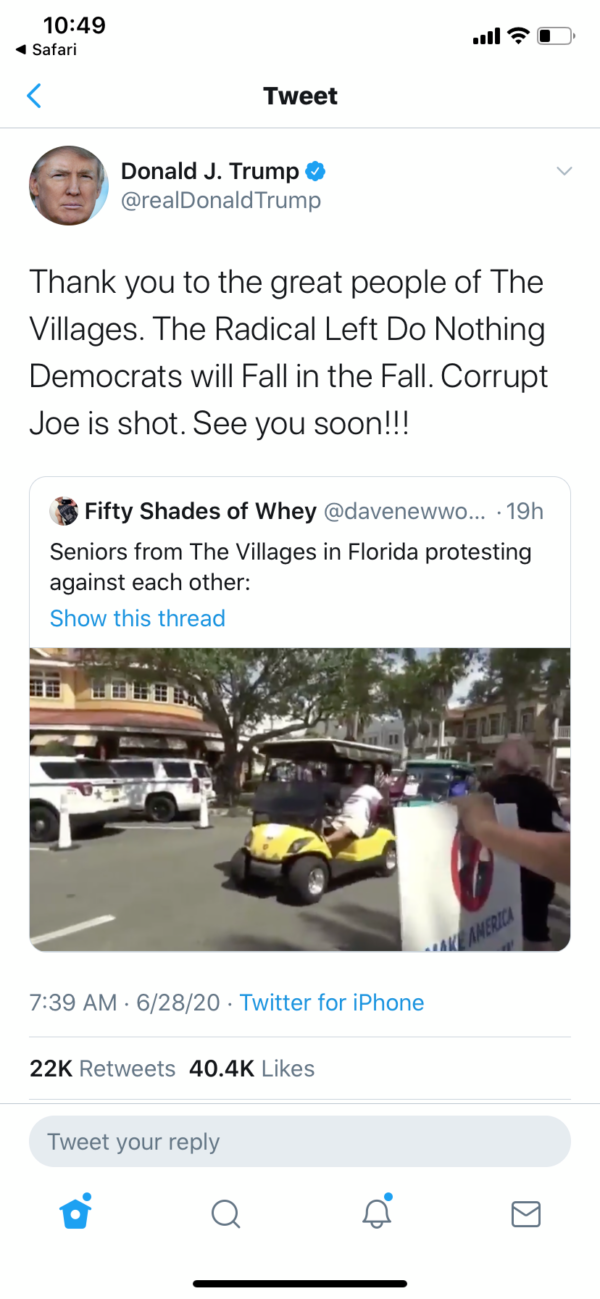Image resolution: width=600 pixels, height=1299 pixels.
Task: Open the Notifications bell tab
Action: (376, 1212)
